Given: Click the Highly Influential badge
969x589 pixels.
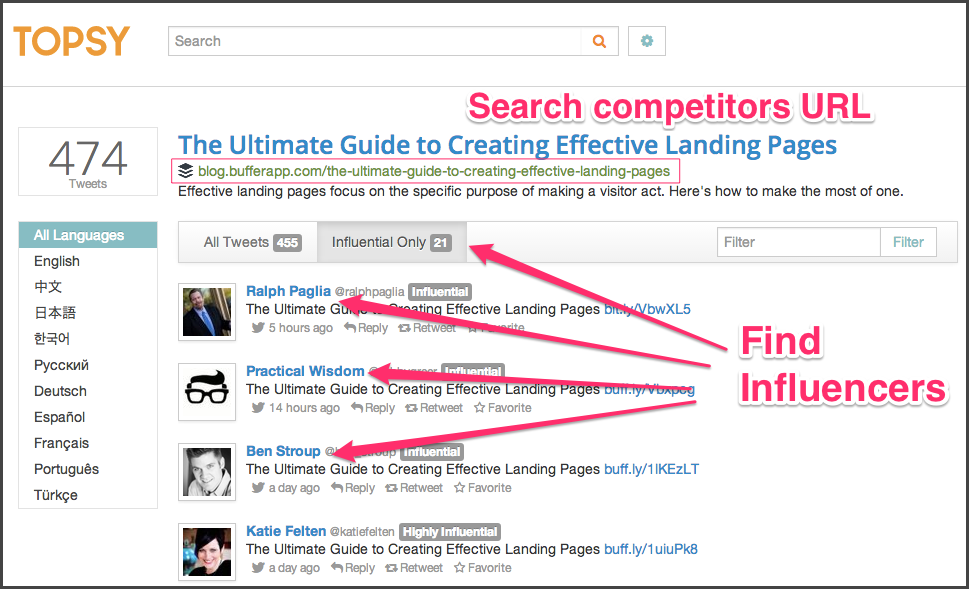Looking at the screenshot, I should point(450,532).
